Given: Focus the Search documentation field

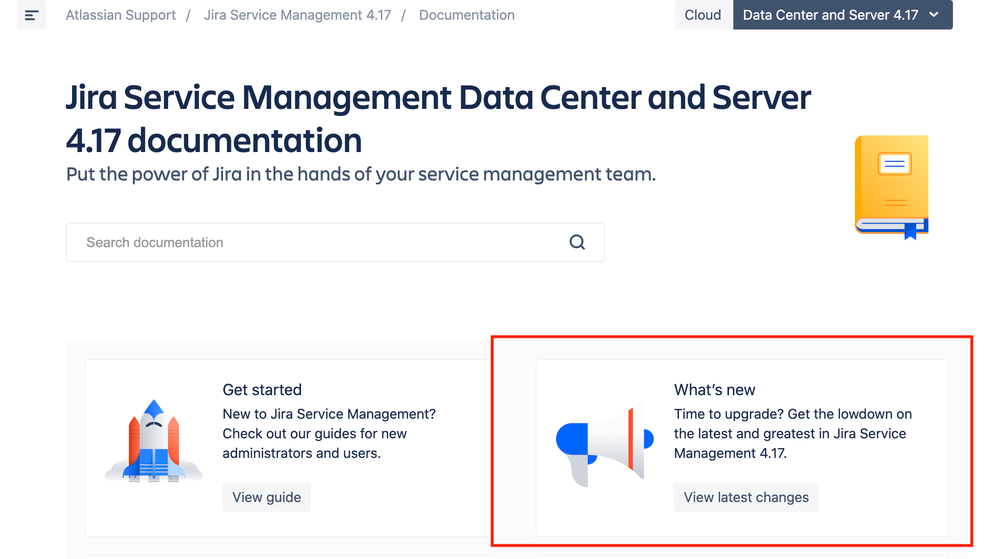Looking at the screenshot, I should [x=335, y=242].
